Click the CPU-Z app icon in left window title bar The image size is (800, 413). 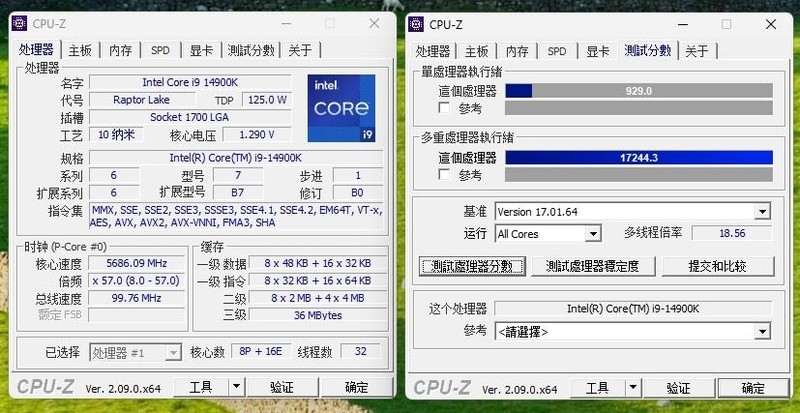click(19, 23)
